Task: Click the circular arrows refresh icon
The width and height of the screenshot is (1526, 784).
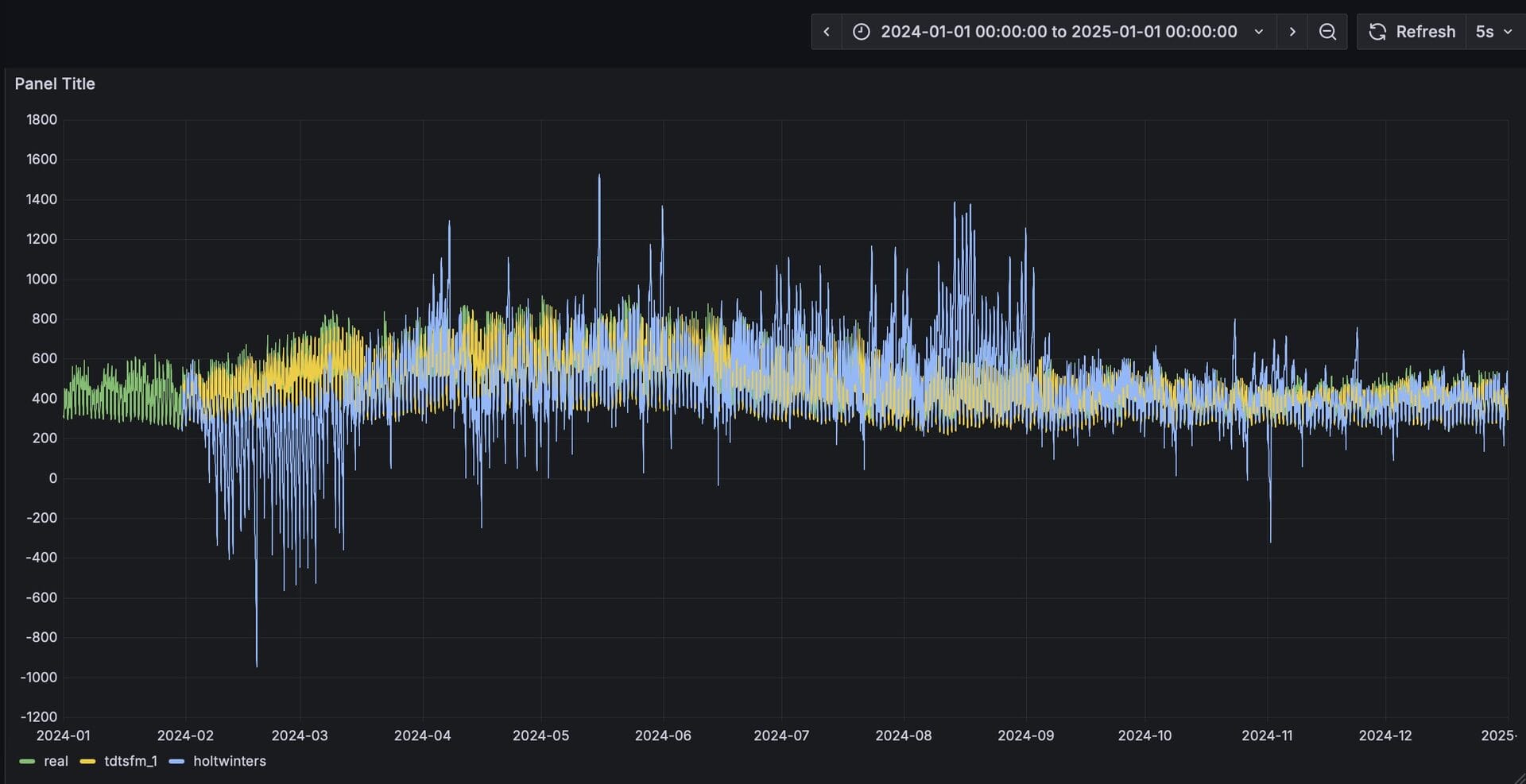Action: click(1377, 32)
